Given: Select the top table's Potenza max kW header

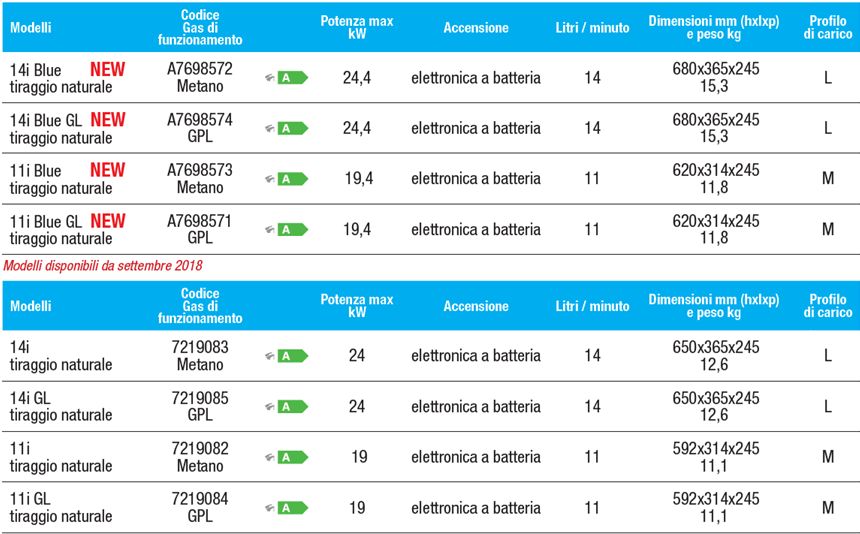Looking at the screenshot, I should click(357, 27).
